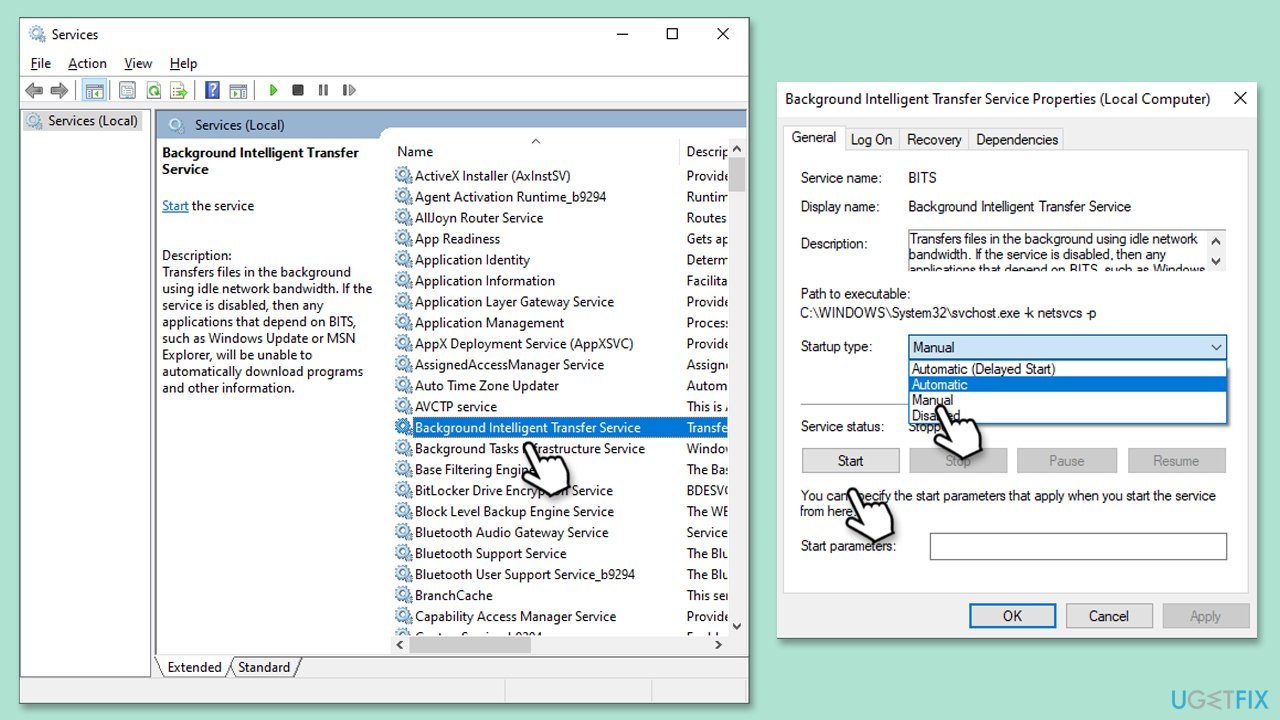
Task: Choose Automatic (Delayed Start) from startup list
Action: point(1068,369)
